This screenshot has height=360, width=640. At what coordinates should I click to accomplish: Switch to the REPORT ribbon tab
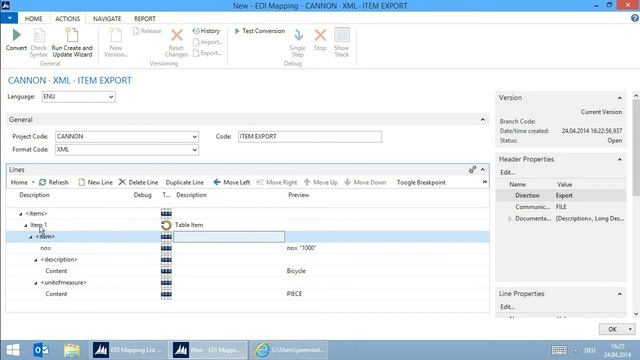(145, 19)
